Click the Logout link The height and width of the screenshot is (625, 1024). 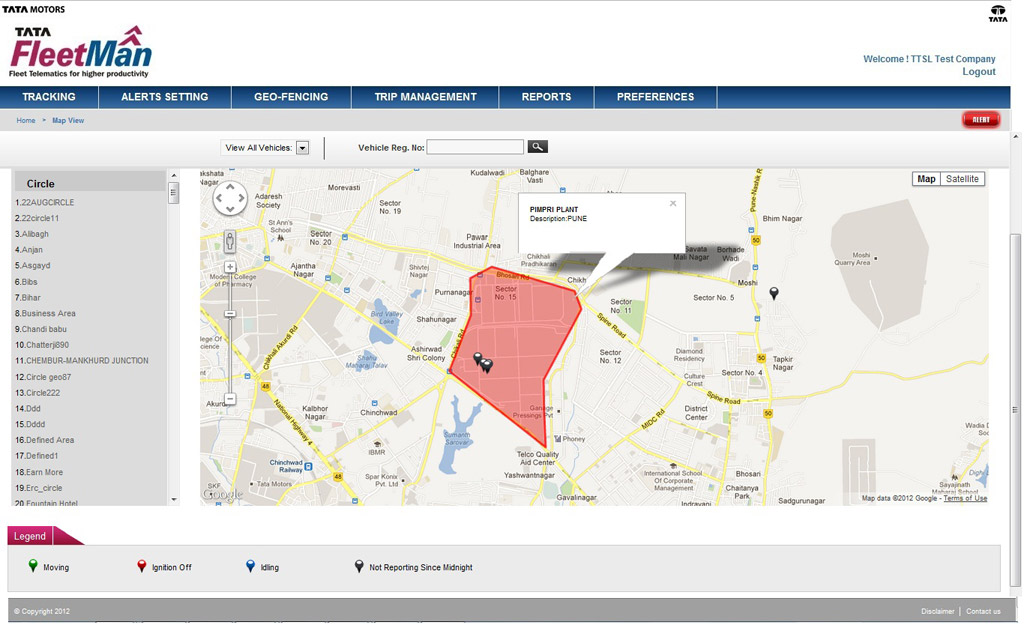[x=978, y=72]
